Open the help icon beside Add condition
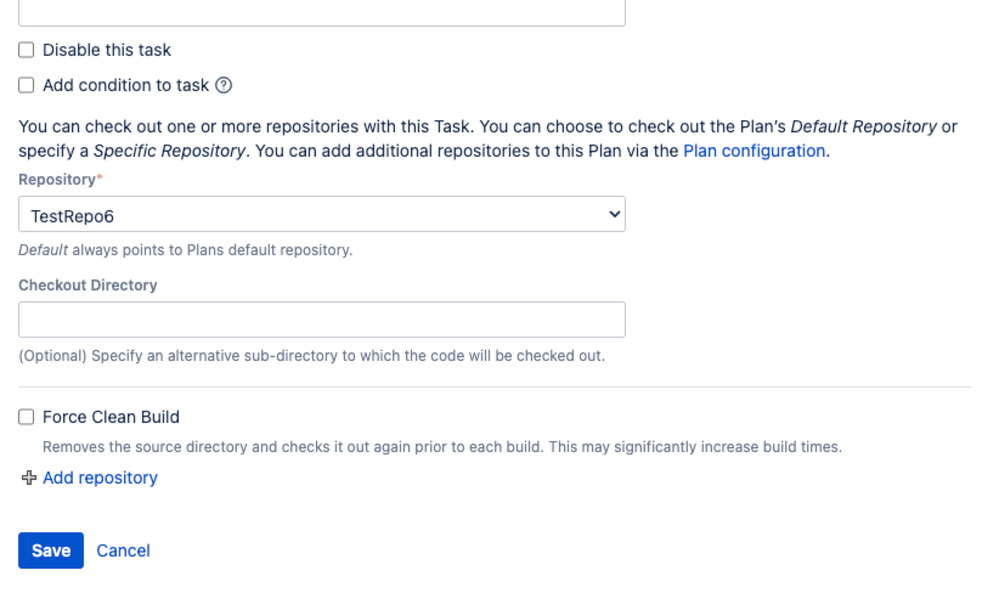999x610 pixels. 224,85
